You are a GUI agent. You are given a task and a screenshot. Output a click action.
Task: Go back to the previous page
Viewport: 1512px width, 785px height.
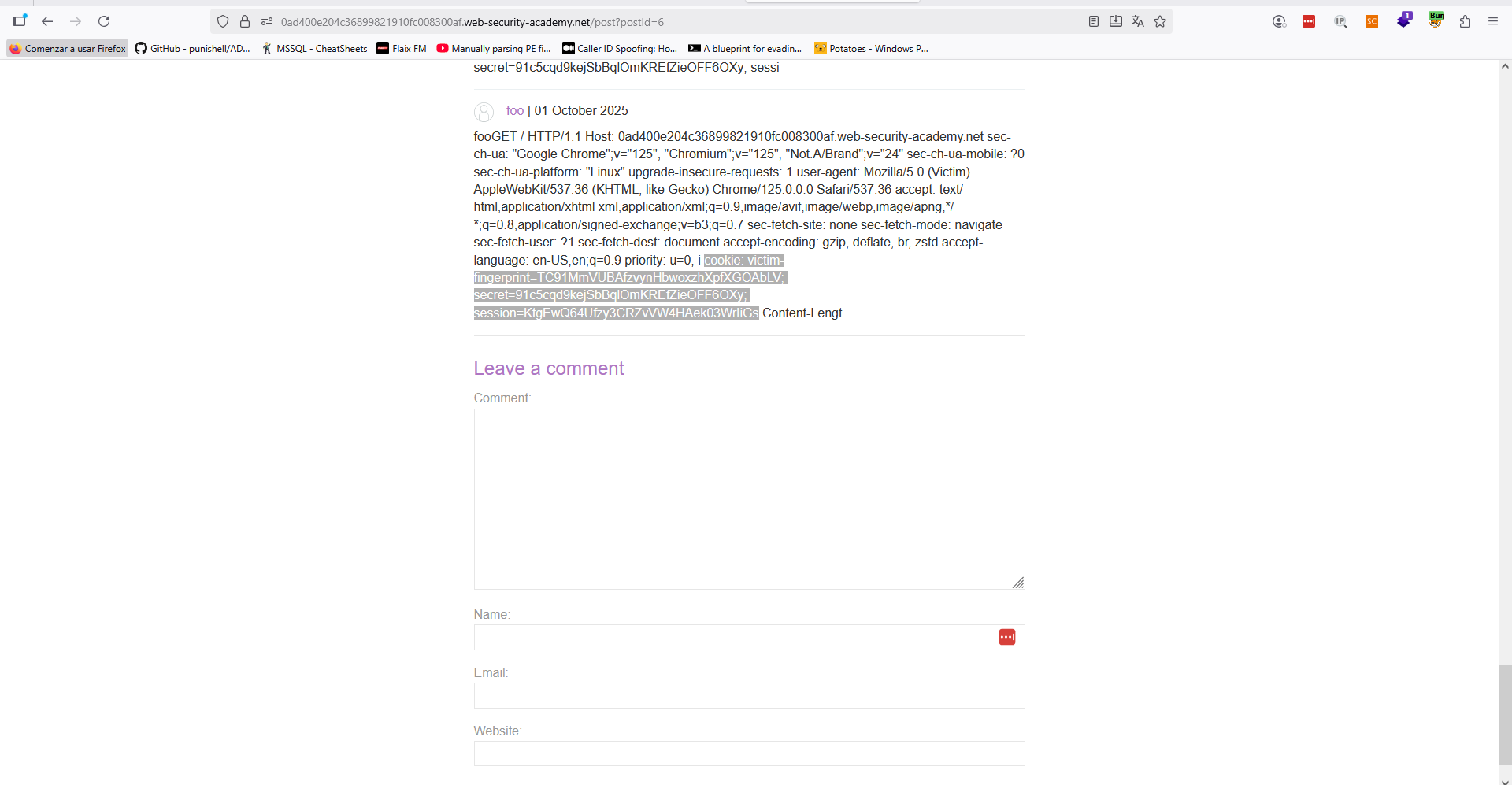click(47, 21)
